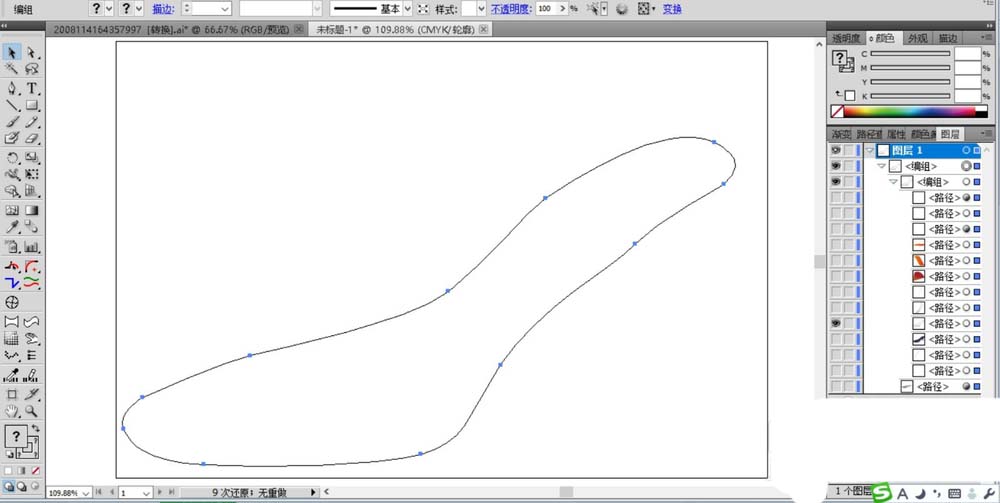The image size is (1000, 503).
Task: Pick the Eyedropper tool
Action: click(x=12, y=226)
